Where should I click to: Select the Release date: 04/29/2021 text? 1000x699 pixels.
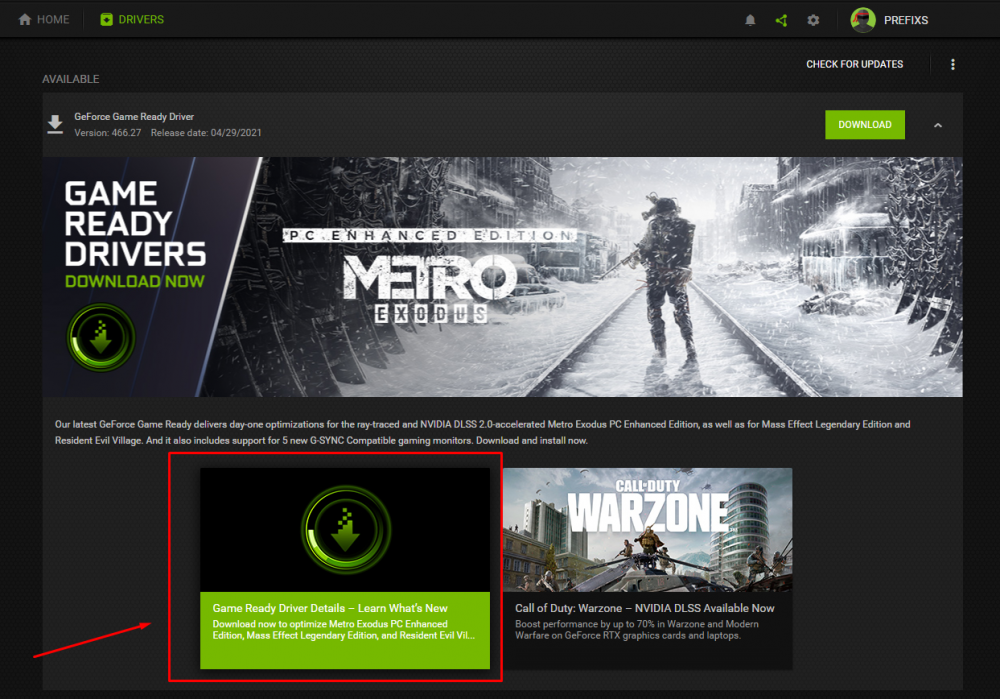206,133
